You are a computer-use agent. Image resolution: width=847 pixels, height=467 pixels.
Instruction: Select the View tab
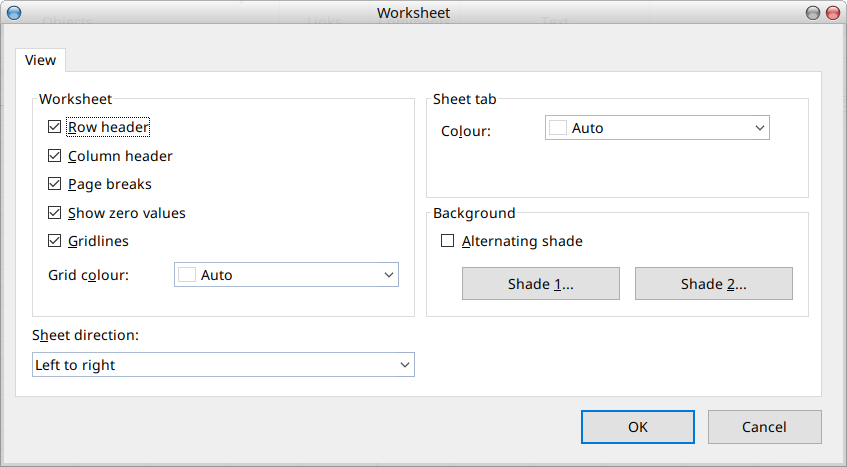pos(41,60)
